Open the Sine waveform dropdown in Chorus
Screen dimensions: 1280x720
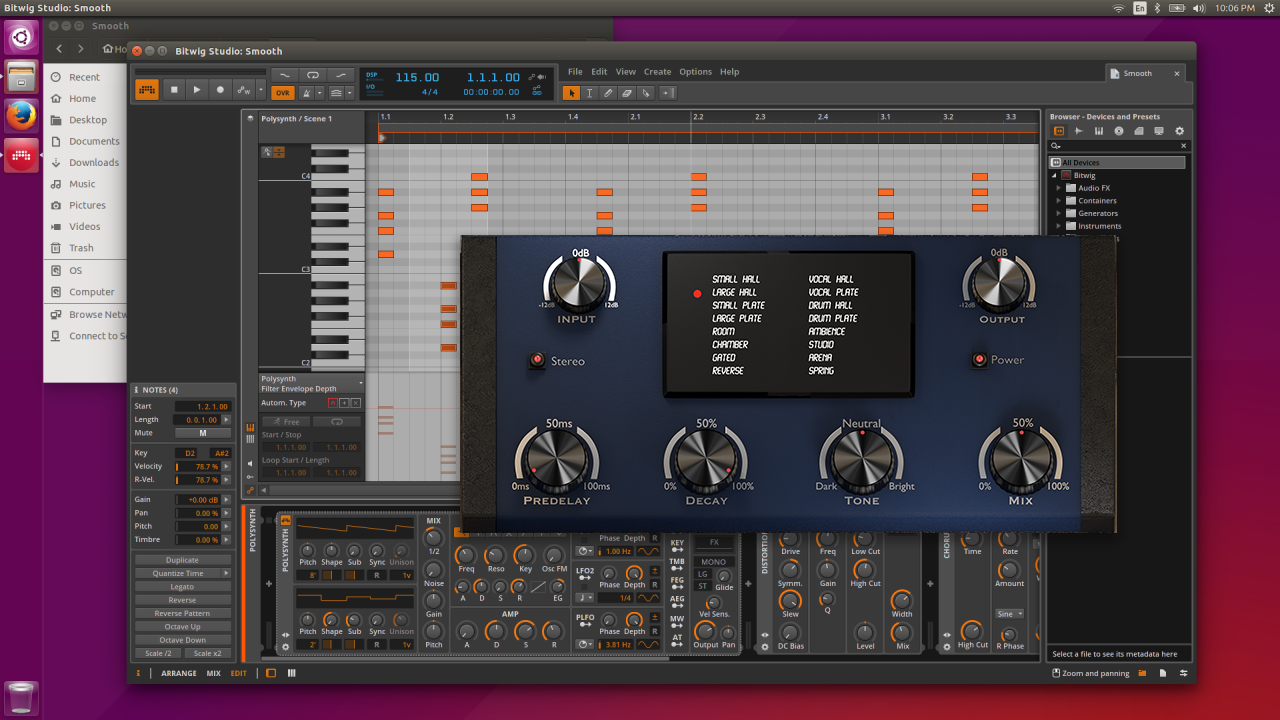pos(1009,614)
